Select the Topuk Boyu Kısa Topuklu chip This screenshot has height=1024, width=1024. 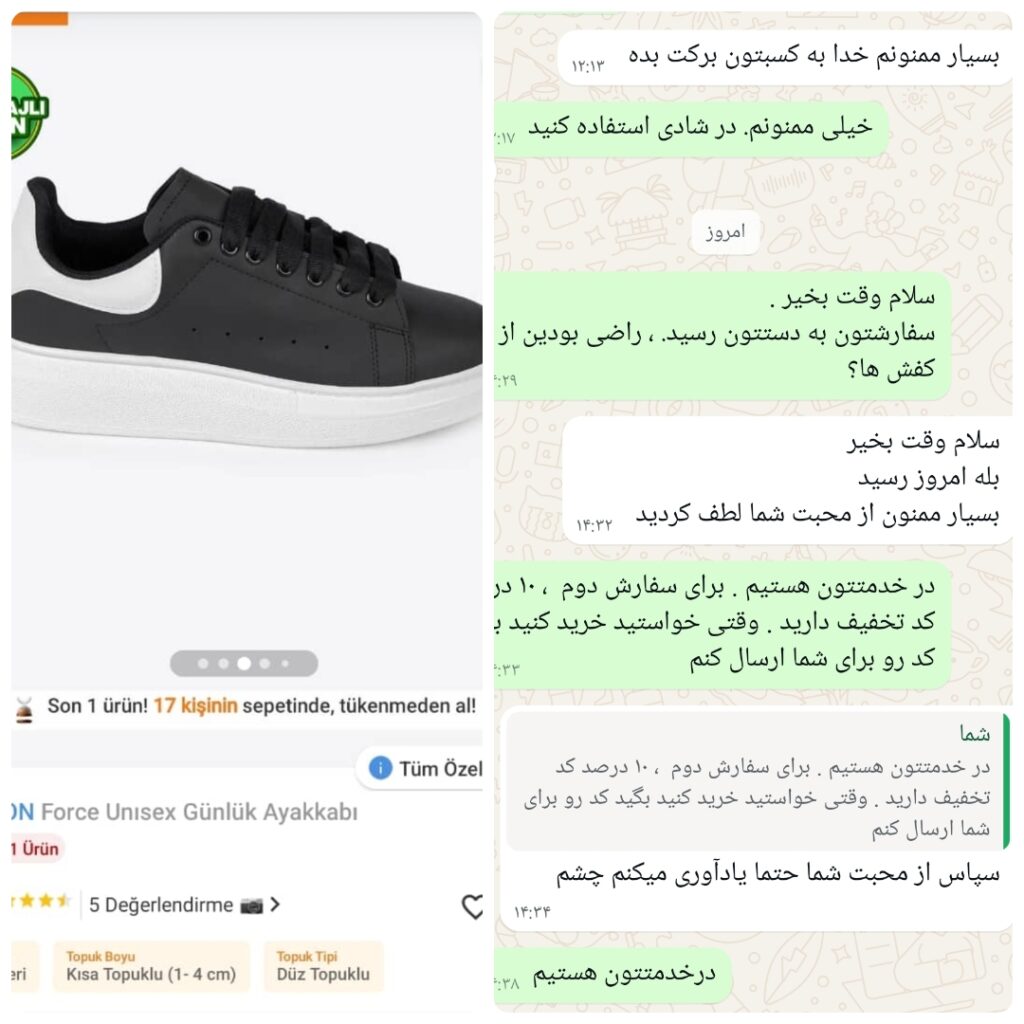[x=151, y=967]
